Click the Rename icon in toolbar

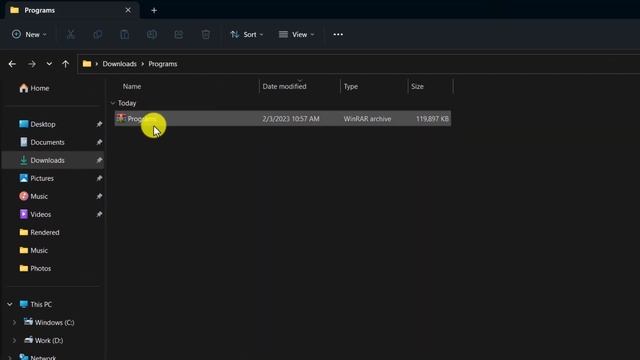152,35
